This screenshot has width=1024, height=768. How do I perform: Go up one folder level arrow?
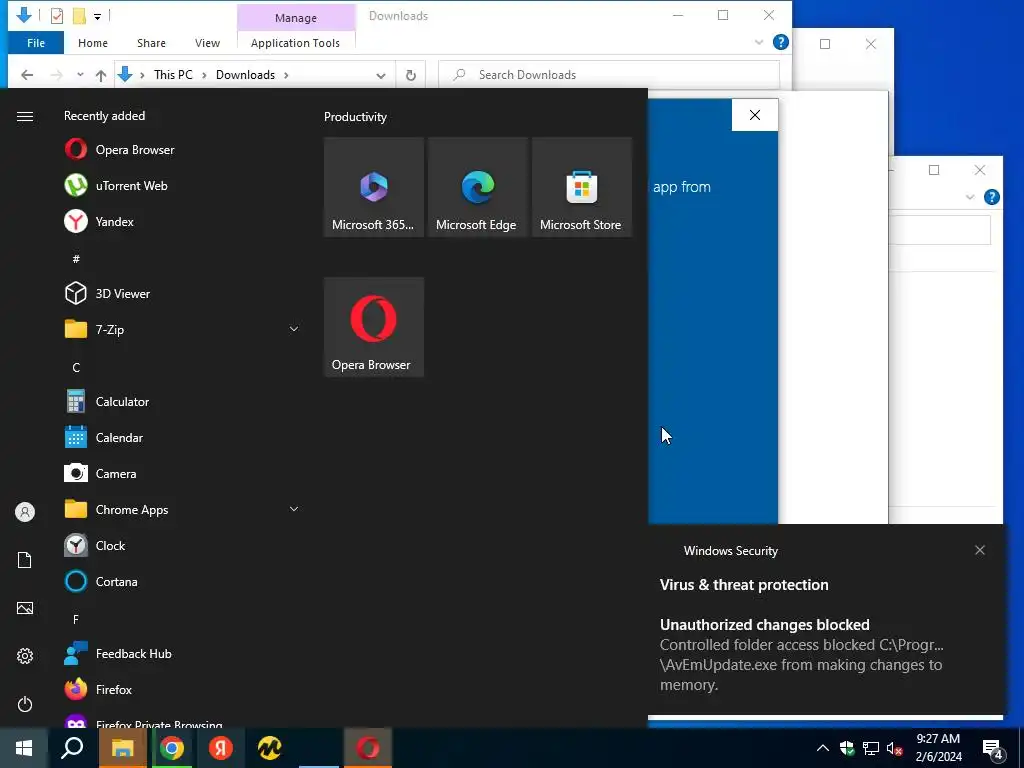click(x=101, y=75)
